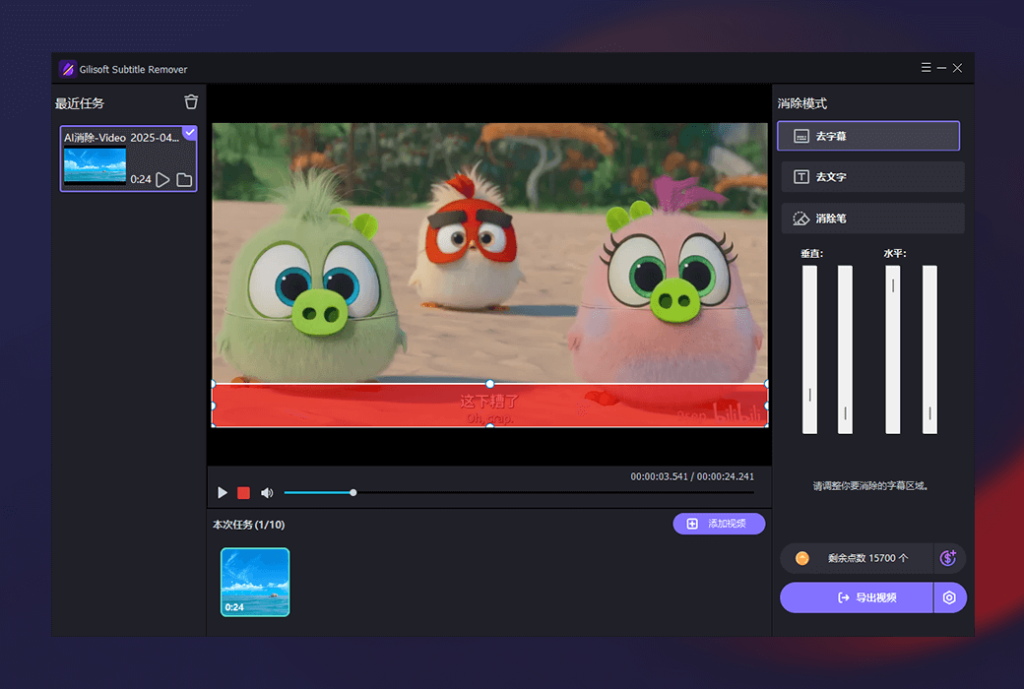Screen dimensions: 1024x689
Task: Click the 添加视频 add video button
Action: [x=718, y=523]
